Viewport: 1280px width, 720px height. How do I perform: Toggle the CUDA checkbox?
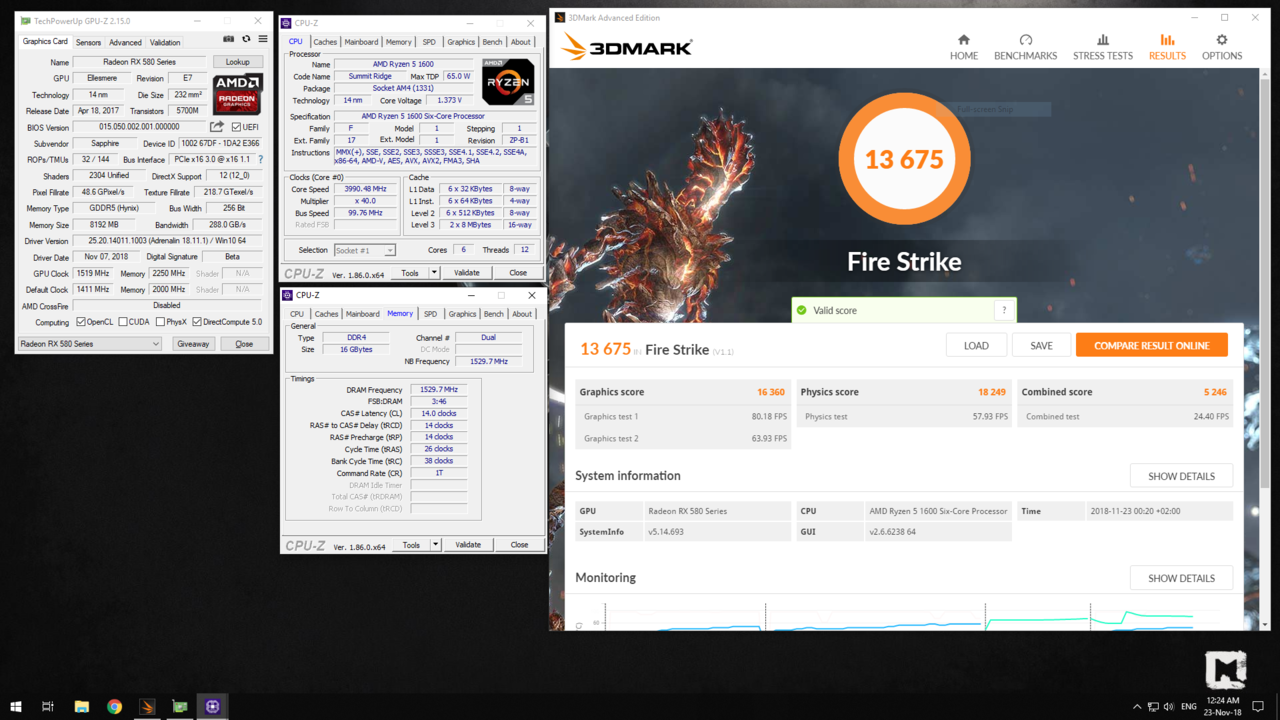(122, 322)
